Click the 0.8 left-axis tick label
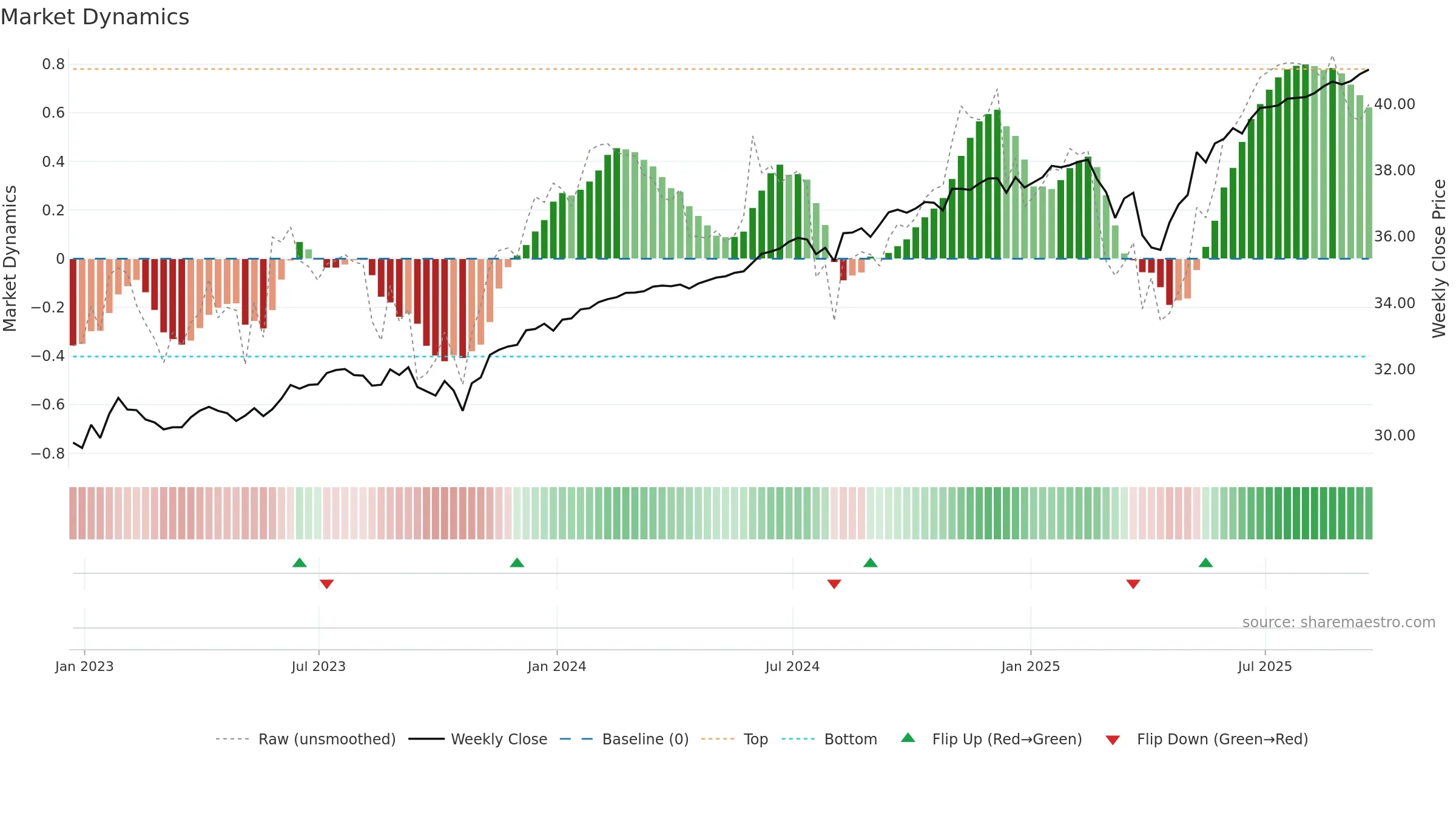The image size is (1456, 819). coord(53,64)
